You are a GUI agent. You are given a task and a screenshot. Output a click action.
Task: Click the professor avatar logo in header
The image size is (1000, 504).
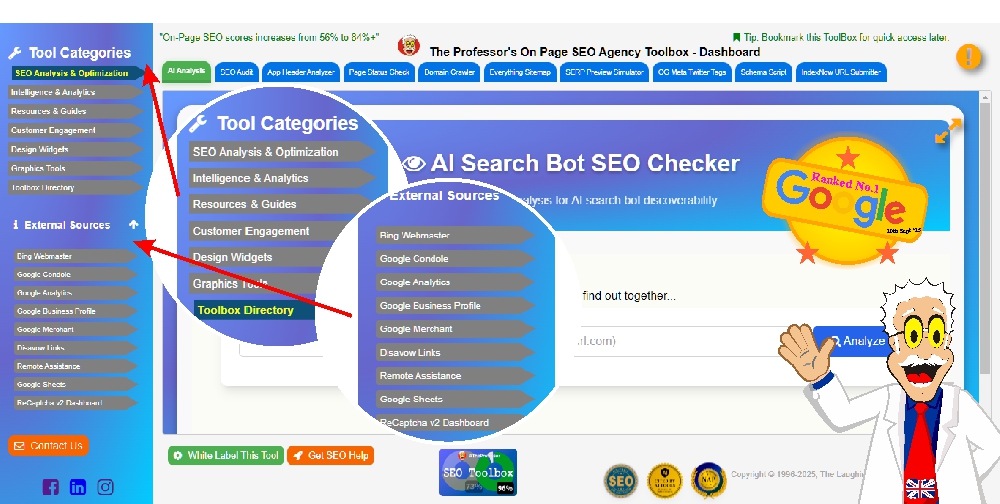(408, 47)
